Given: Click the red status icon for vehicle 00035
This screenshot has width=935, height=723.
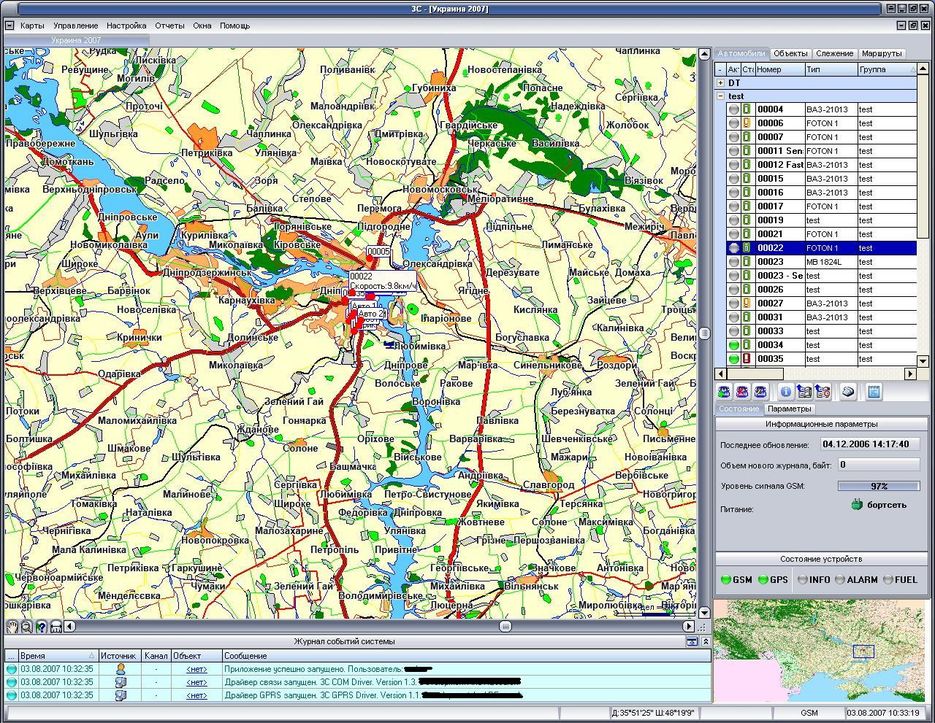Looking at the screenshot, I should tap(746, 358).
